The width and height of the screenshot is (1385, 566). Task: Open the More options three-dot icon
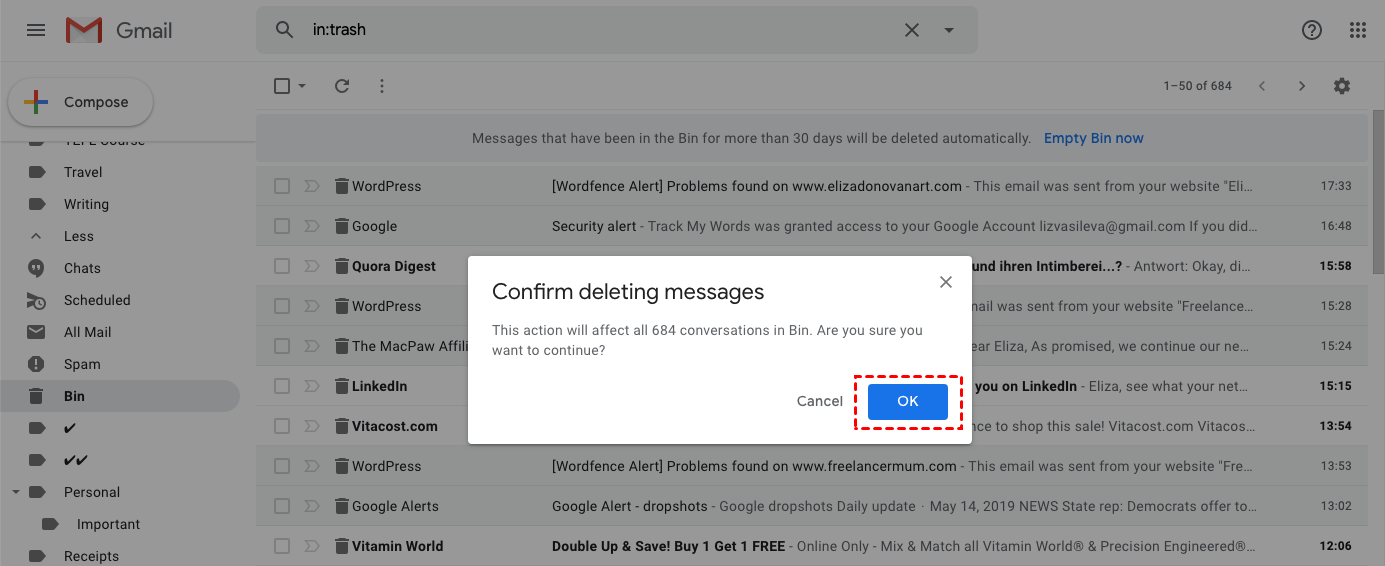(x=382, y=86)
